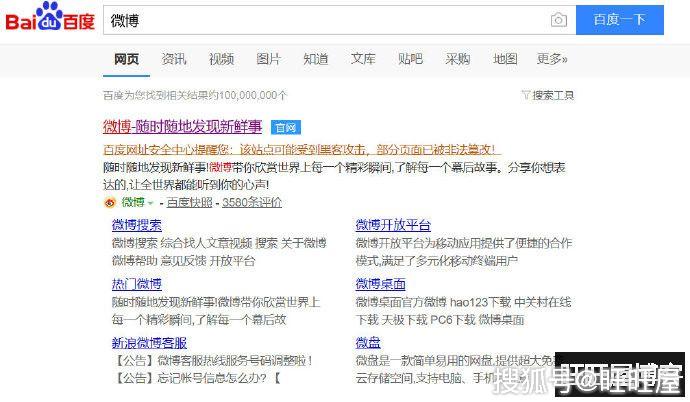
Task: Click the Baidu logo
Action: click(x=50, y=21)
